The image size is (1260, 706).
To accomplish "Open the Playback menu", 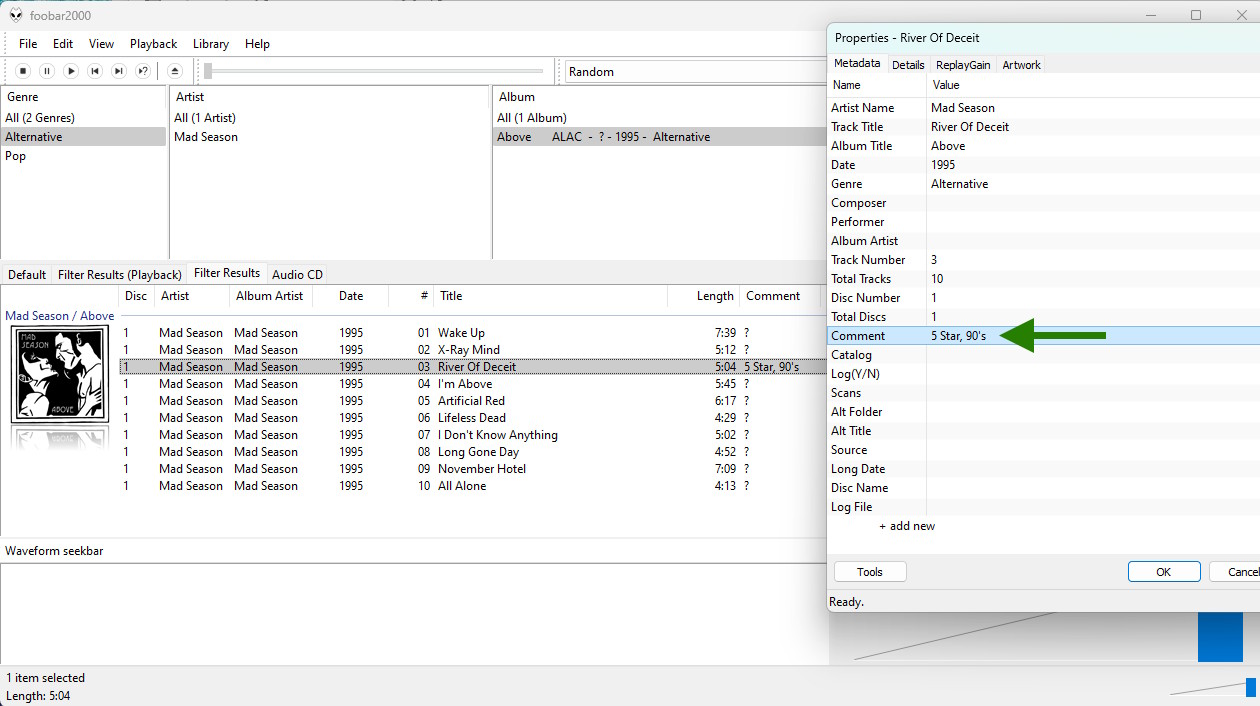I will click(153, 44).
